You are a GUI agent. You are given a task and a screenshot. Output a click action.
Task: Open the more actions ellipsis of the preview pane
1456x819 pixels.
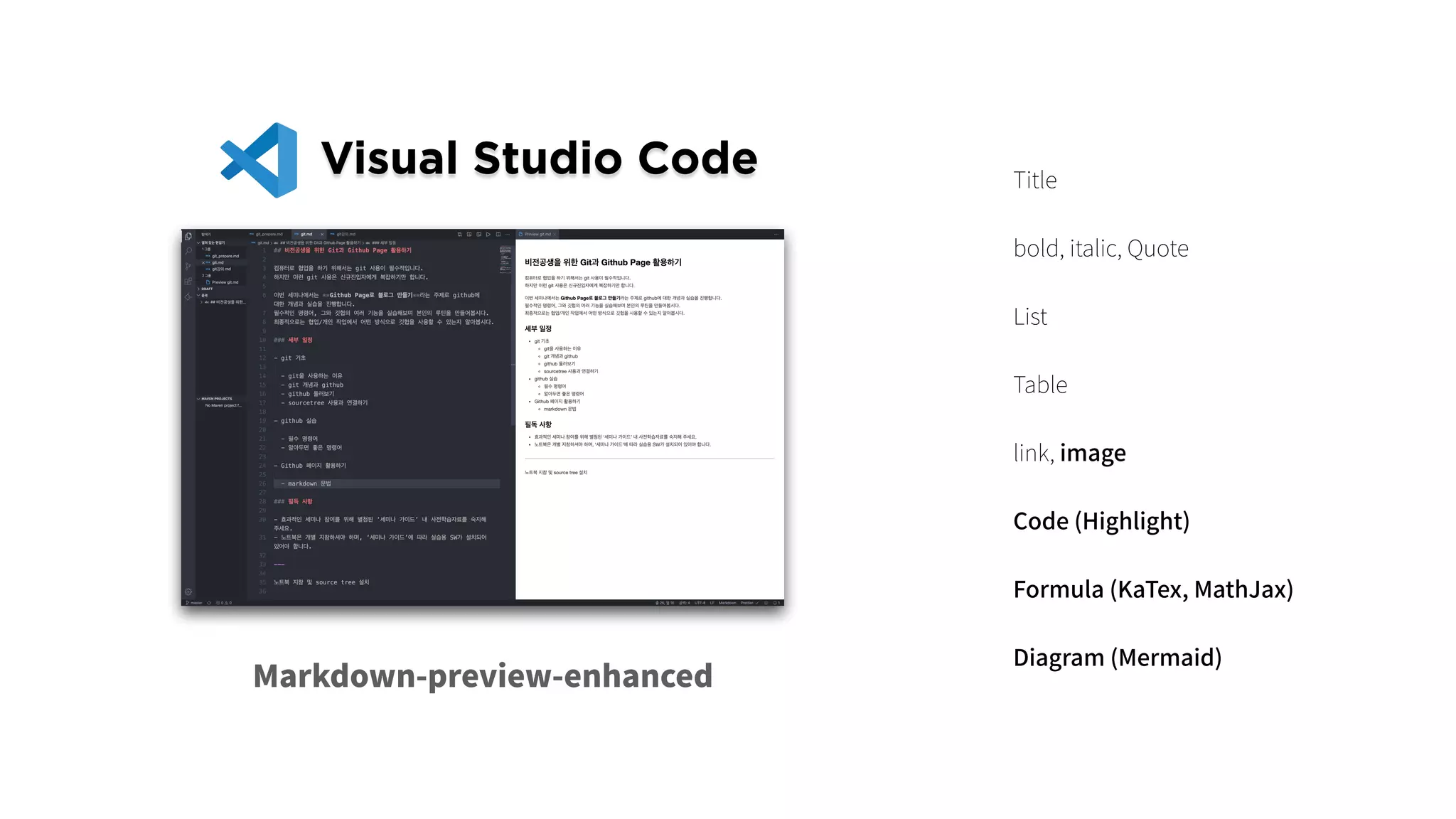776,234
